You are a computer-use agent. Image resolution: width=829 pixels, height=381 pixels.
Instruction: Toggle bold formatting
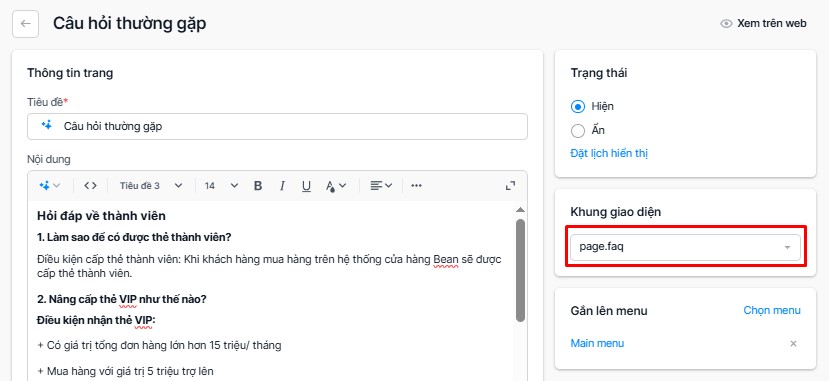click(x=258, y=185)
